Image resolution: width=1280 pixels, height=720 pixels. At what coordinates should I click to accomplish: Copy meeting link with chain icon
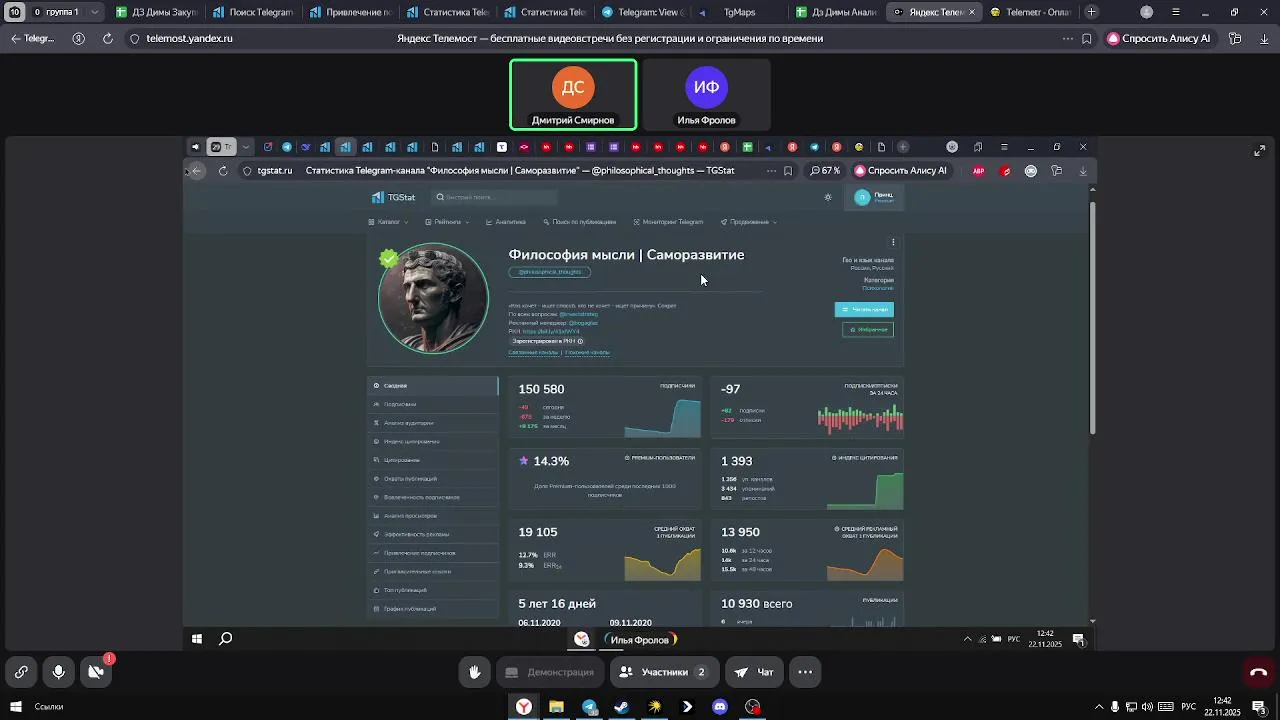[22, 672]
